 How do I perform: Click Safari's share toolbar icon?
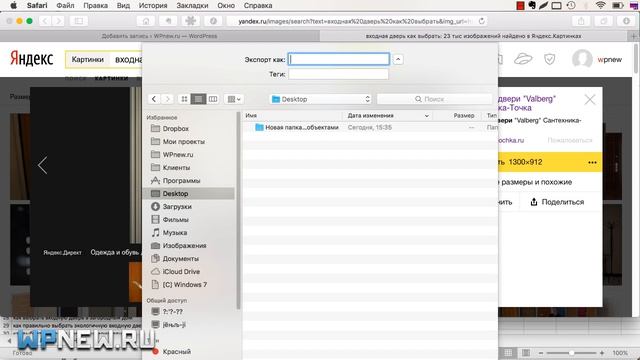[x=581, y=21]
